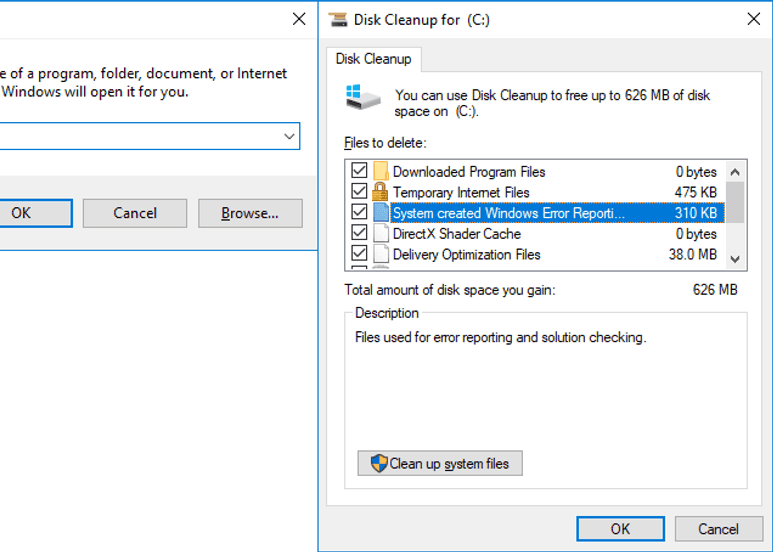
Task: Click the Delivery Optimization Files file icon
Action: coord(381,254)
